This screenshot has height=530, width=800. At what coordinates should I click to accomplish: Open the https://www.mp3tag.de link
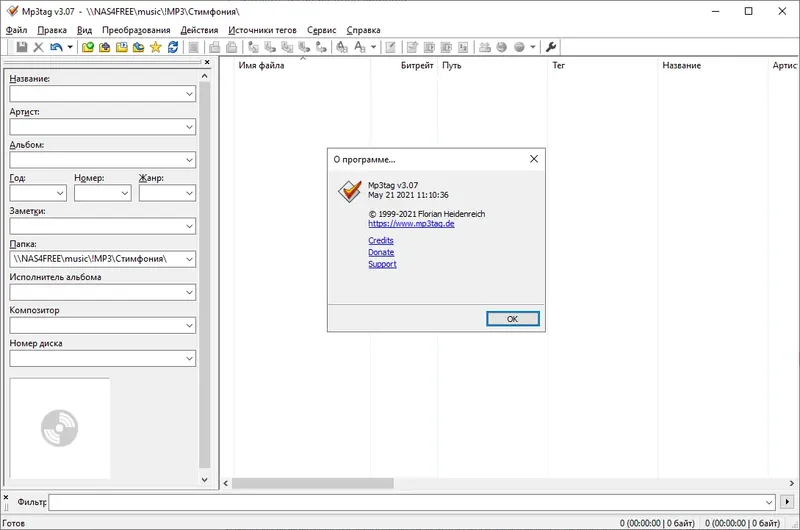(411, 223)
